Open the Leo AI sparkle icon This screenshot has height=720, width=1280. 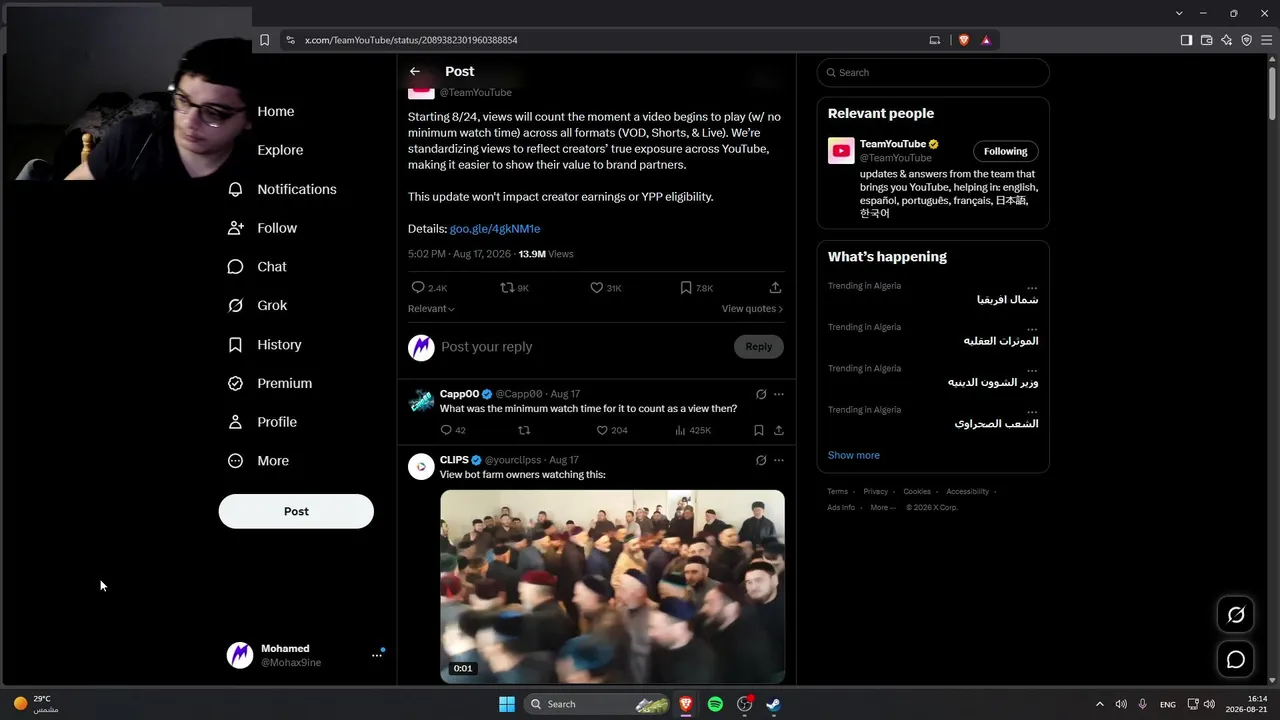click(x=1227, y=40)
